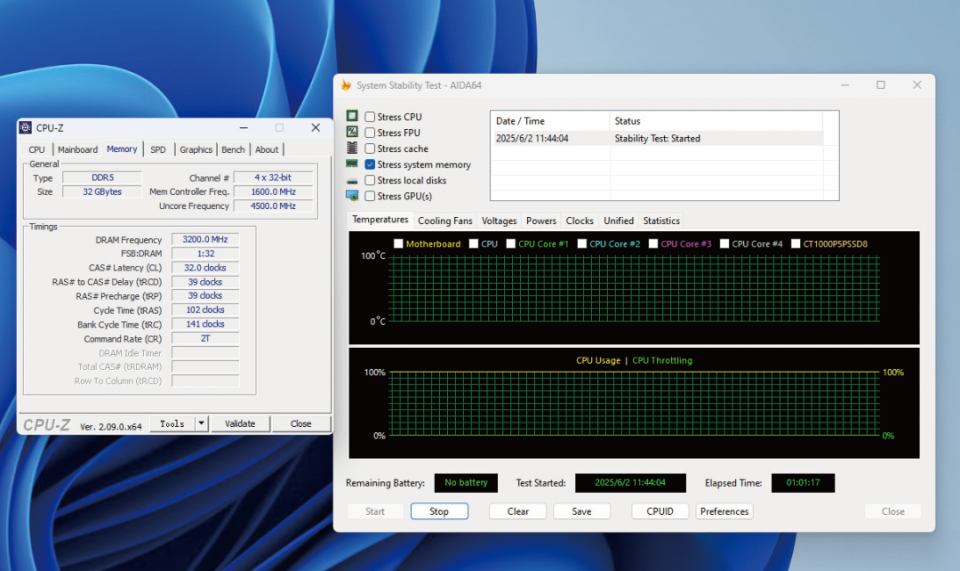Click the memory Type DDR5 field
Image resolution: width=960 pixels, height=571 pixels.
click(x=102, y=177)
